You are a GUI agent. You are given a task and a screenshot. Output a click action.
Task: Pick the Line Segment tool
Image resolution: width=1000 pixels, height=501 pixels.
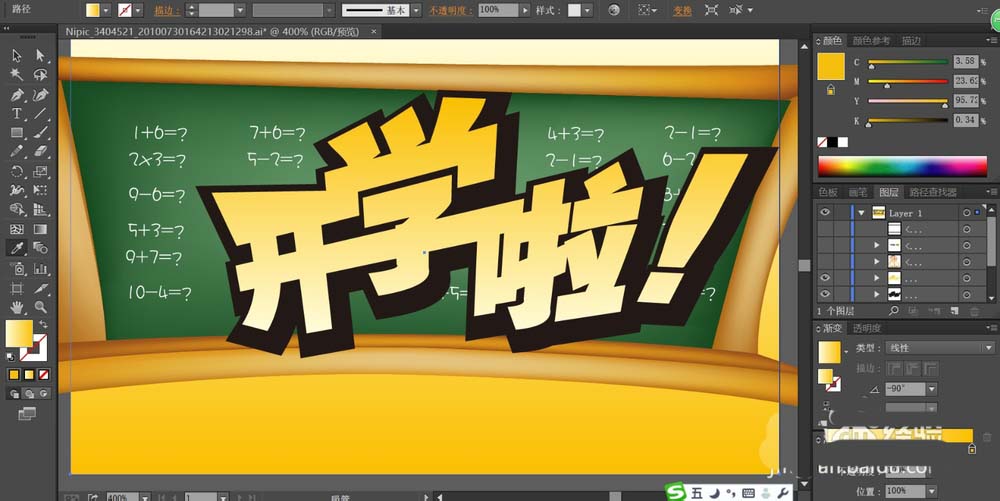tap(40, 113)
